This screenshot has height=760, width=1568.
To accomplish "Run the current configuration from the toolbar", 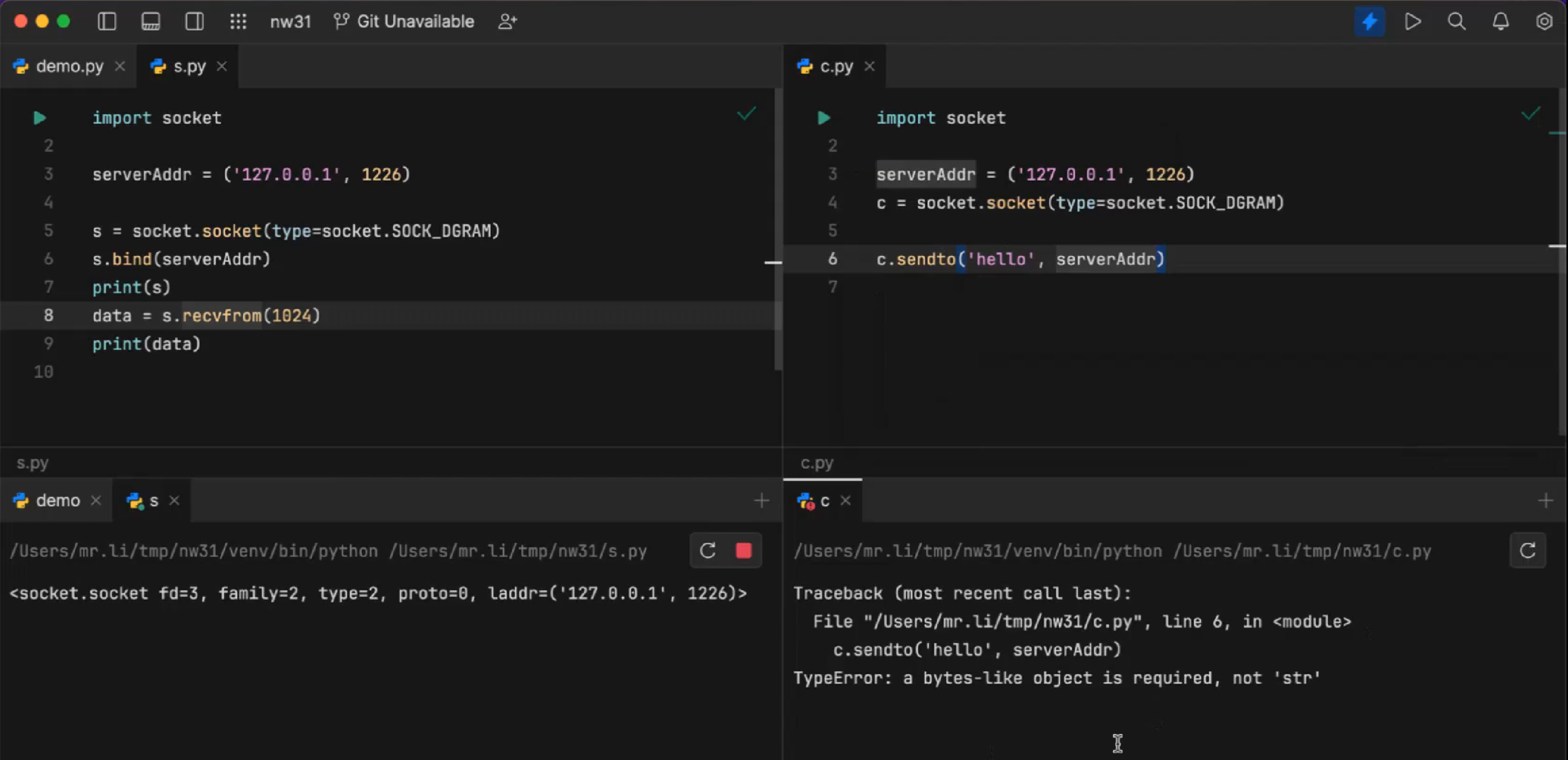I will 1413,22.
